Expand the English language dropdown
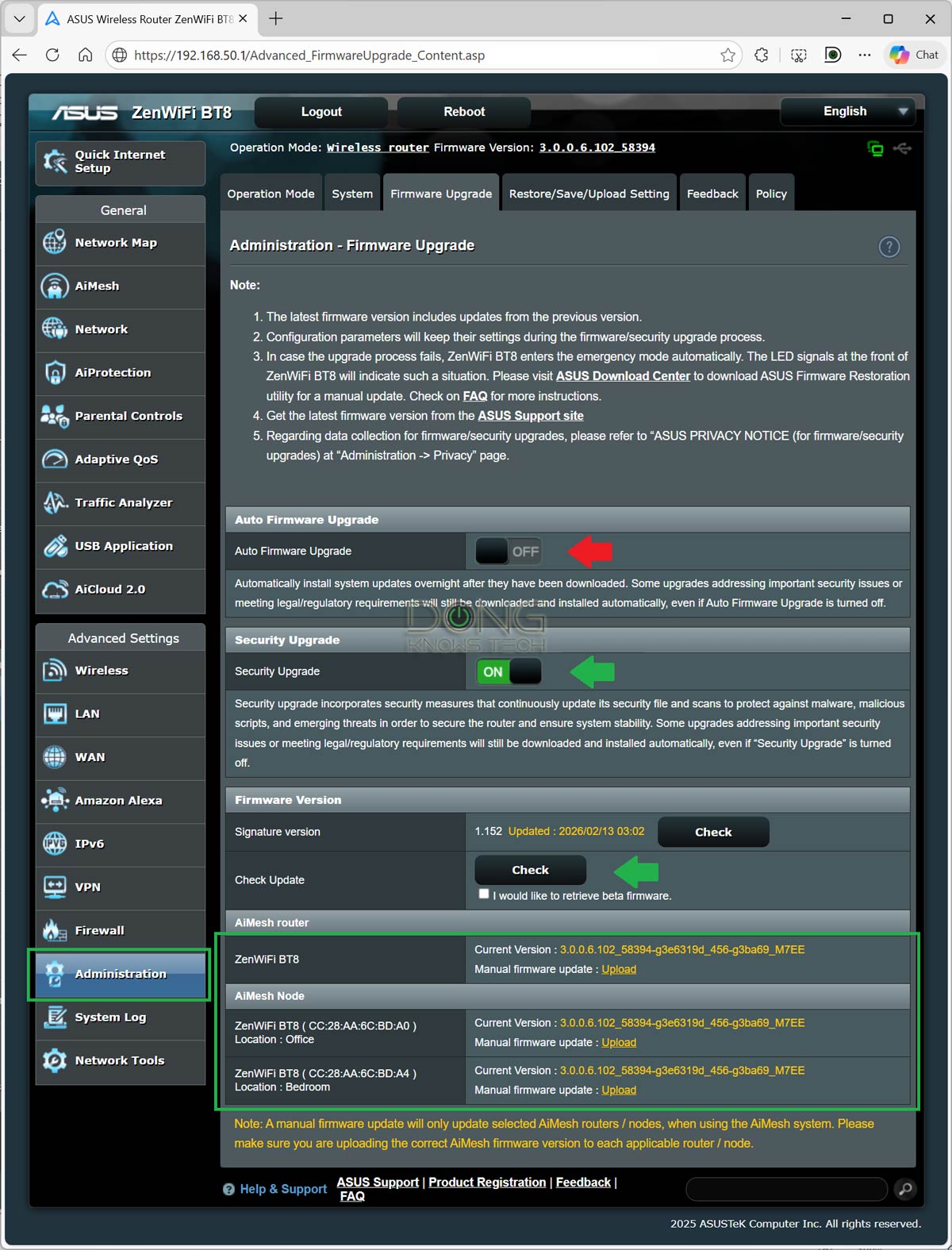The height and width of the screenshot is (1250, 952). click(847, 111)
